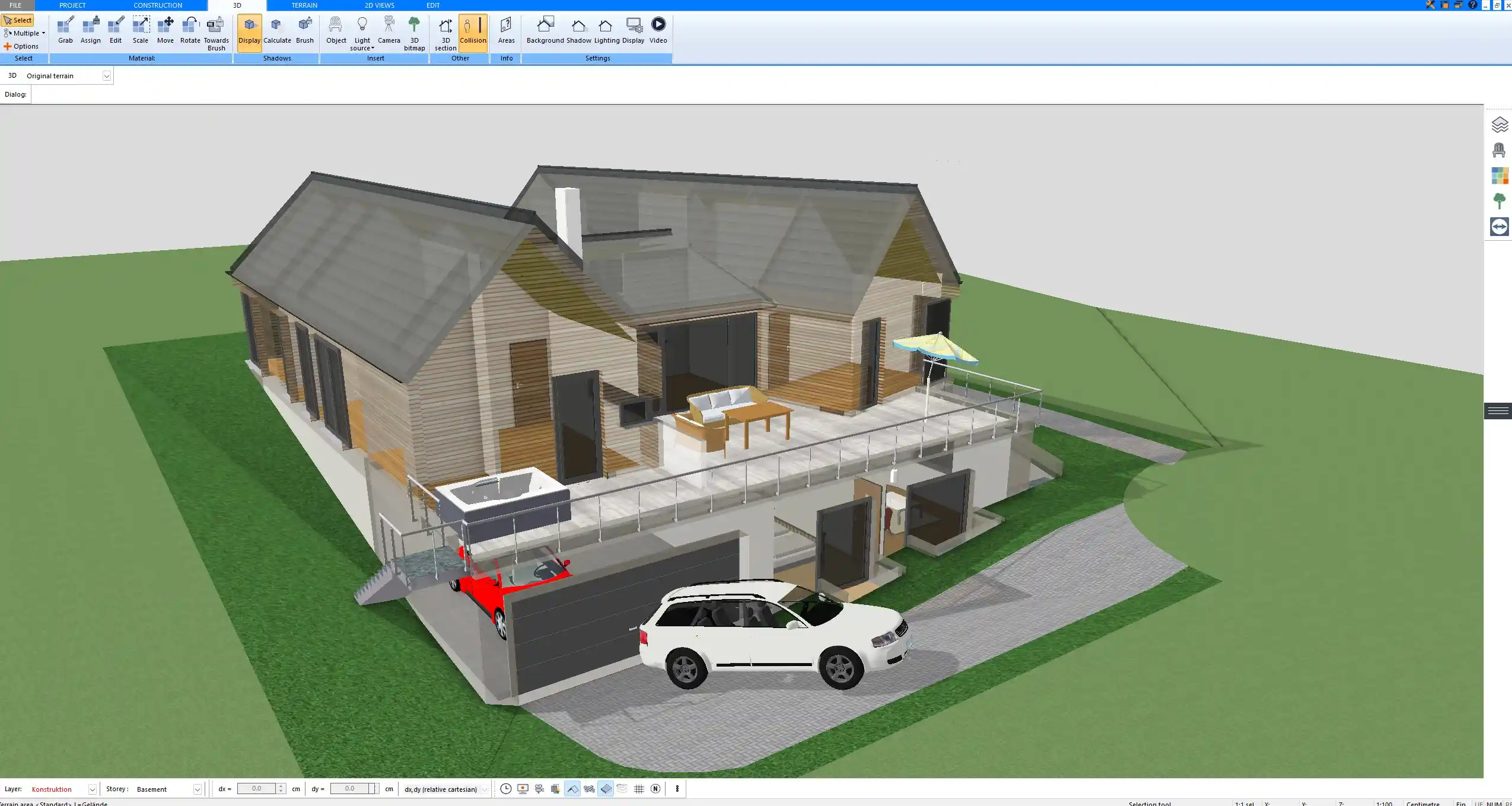Click the stacked-rings icon in the bottom toolbar
The height and width of the screenshot is (806, 1512).
tap(622, 789)
